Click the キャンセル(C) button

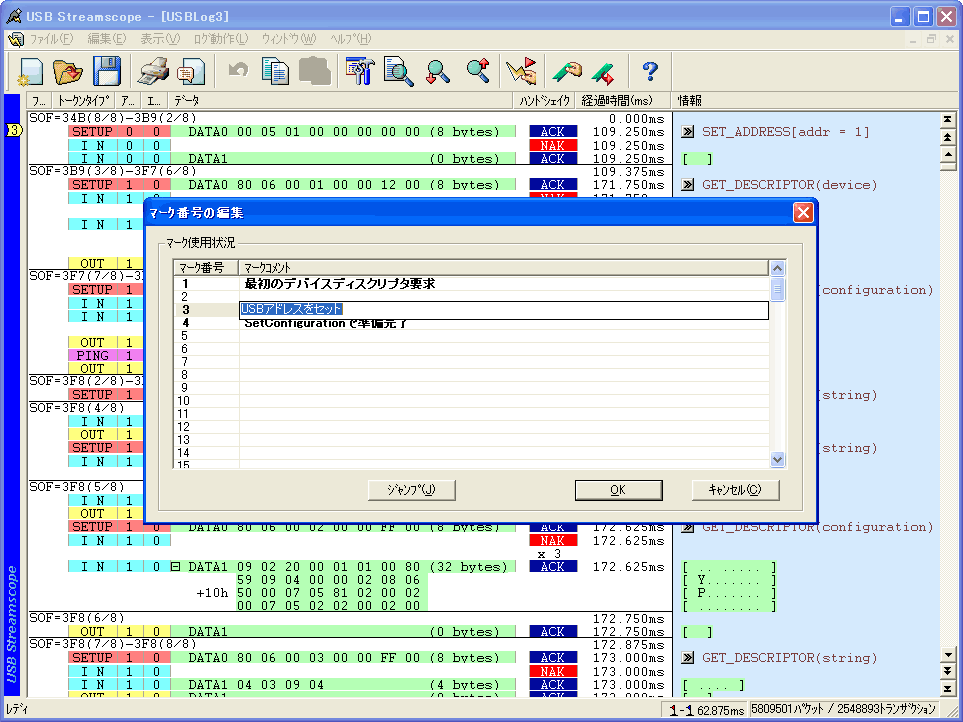[x=735, y=490]
